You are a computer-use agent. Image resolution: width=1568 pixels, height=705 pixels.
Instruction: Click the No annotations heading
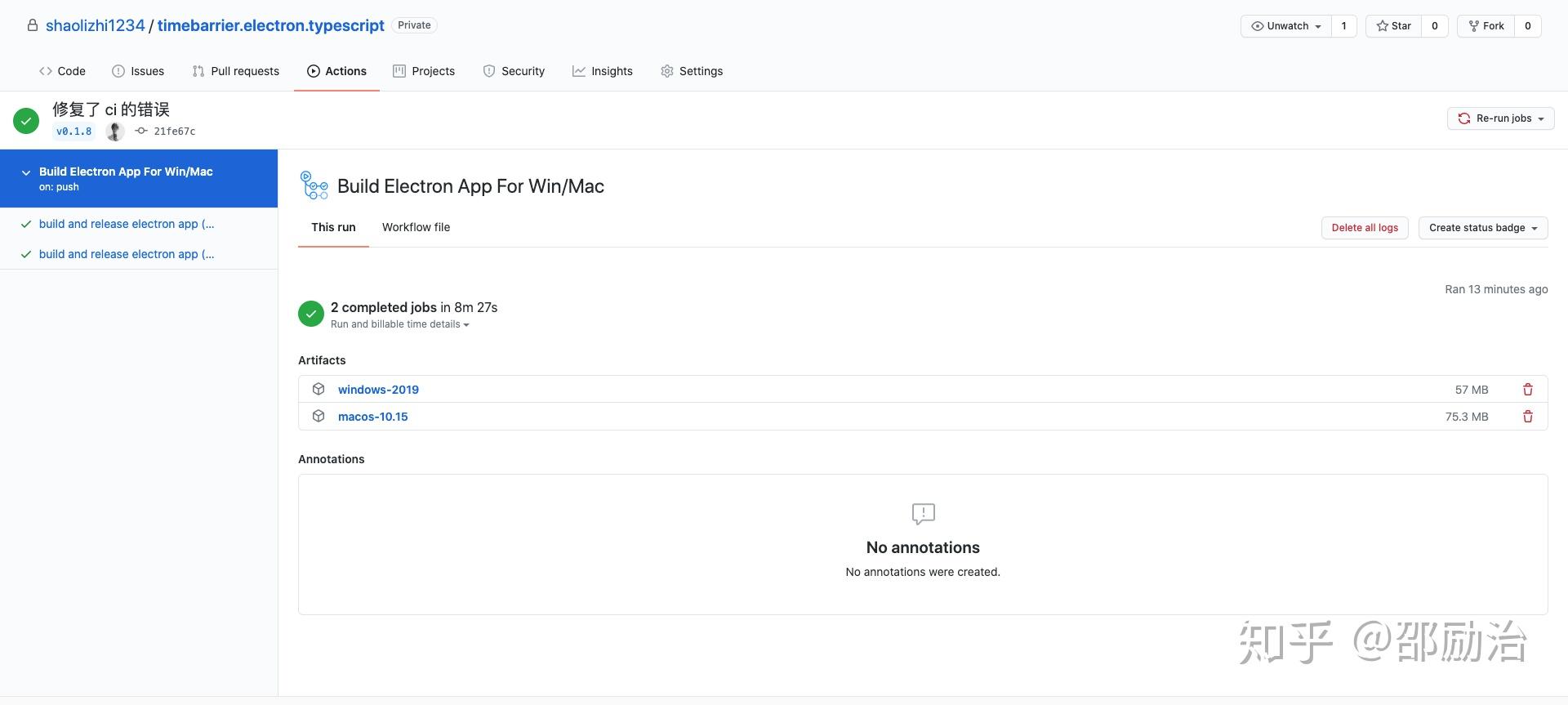point(923,547)
